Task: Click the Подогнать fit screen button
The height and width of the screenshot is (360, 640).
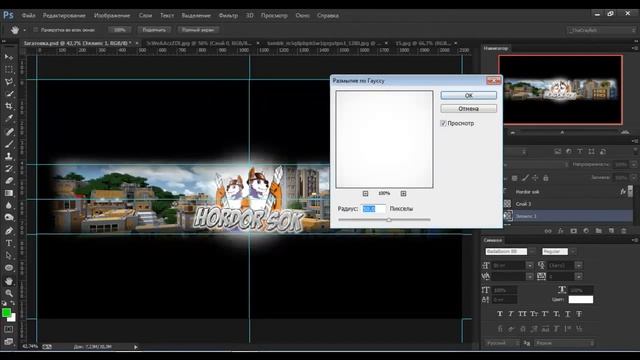Action: (154, 30)
